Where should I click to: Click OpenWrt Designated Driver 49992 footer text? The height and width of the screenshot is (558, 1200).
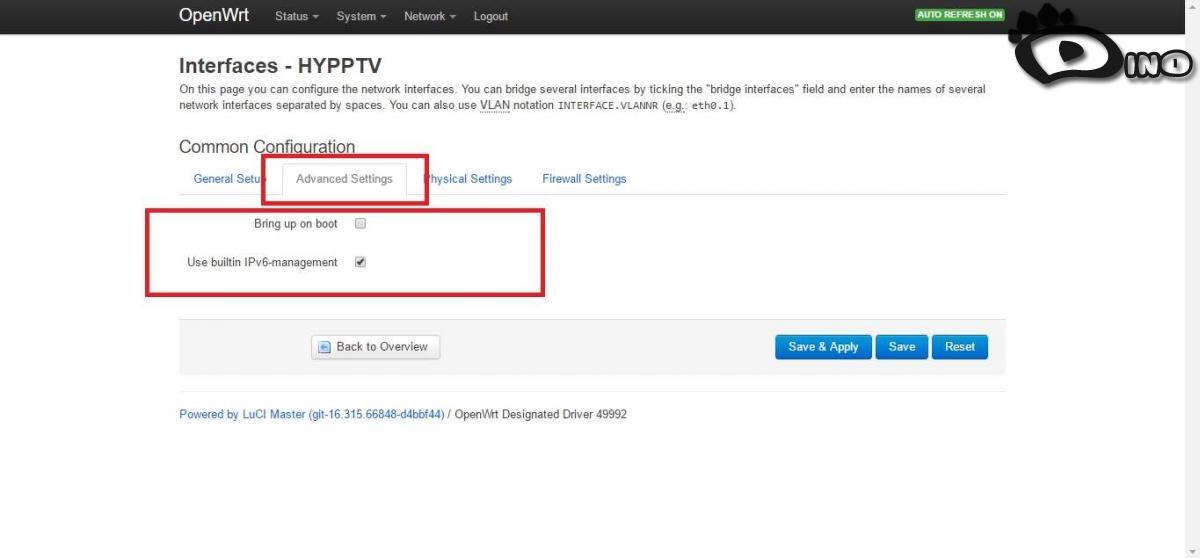[541, 414]
